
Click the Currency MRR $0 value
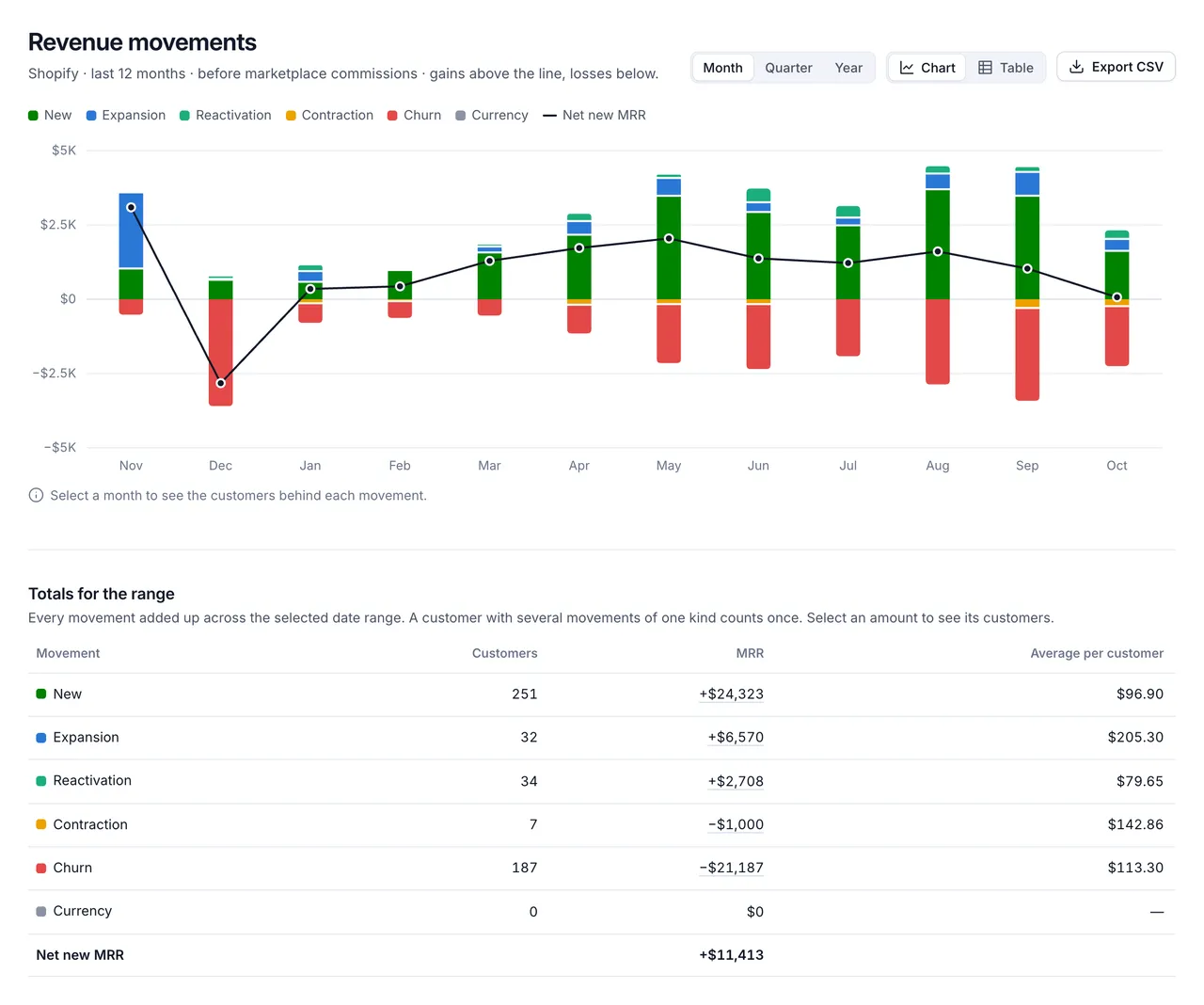coord(754,912)
